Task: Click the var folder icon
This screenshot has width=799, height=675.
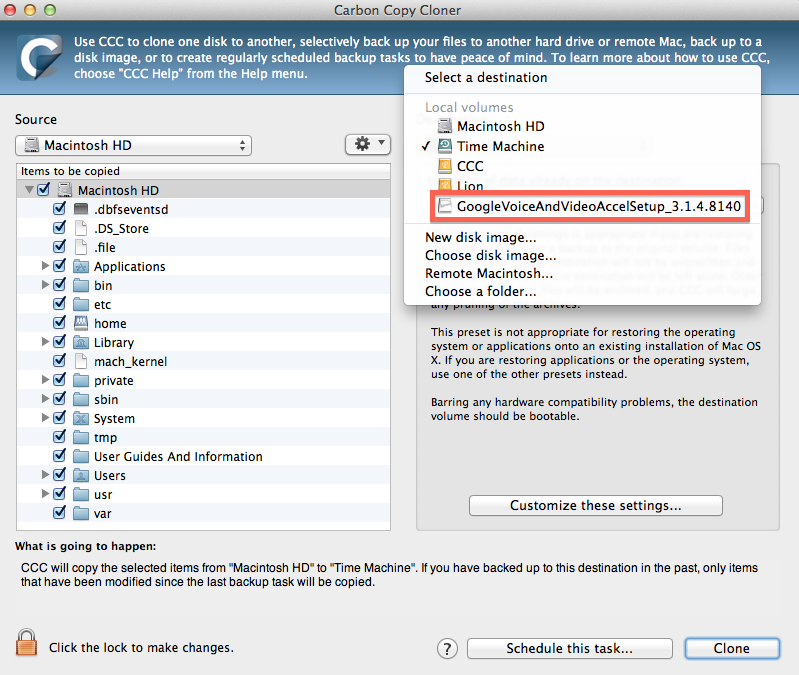Action: tap(81, 514)
